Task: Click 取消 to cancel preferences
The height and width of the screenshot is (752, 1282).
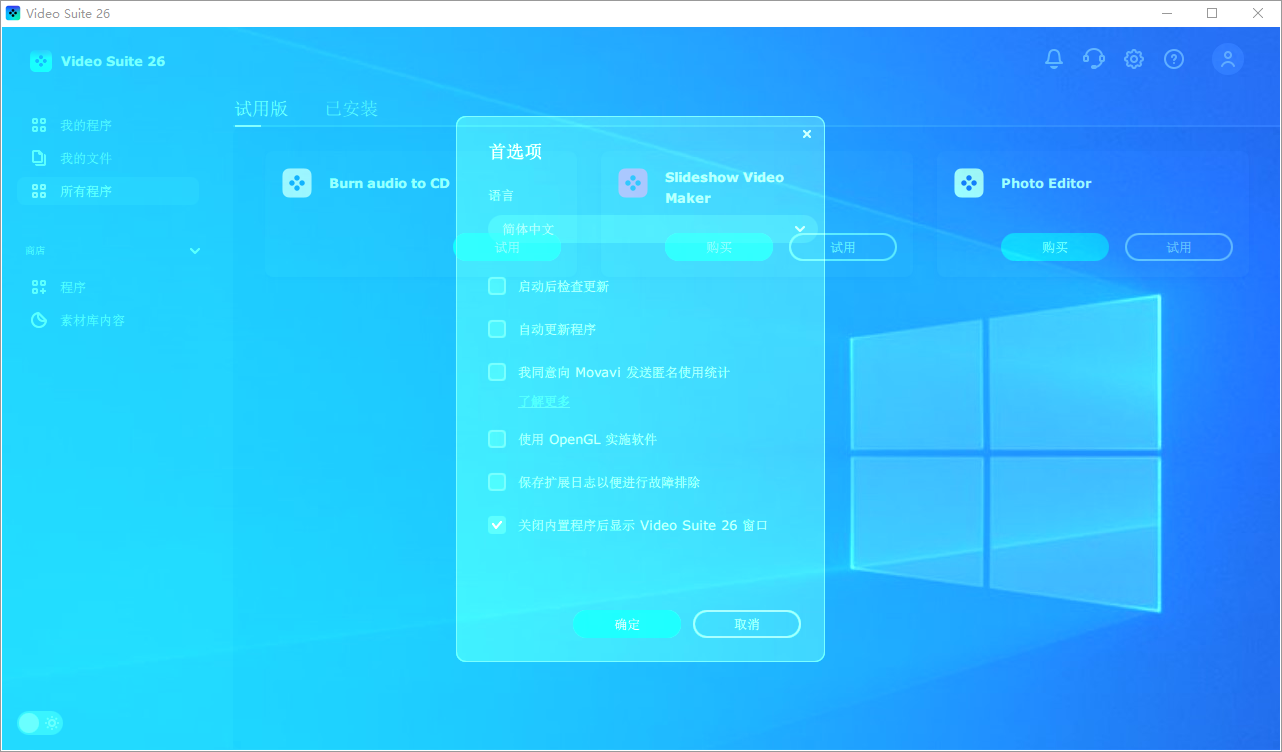Action: (747, 624)
